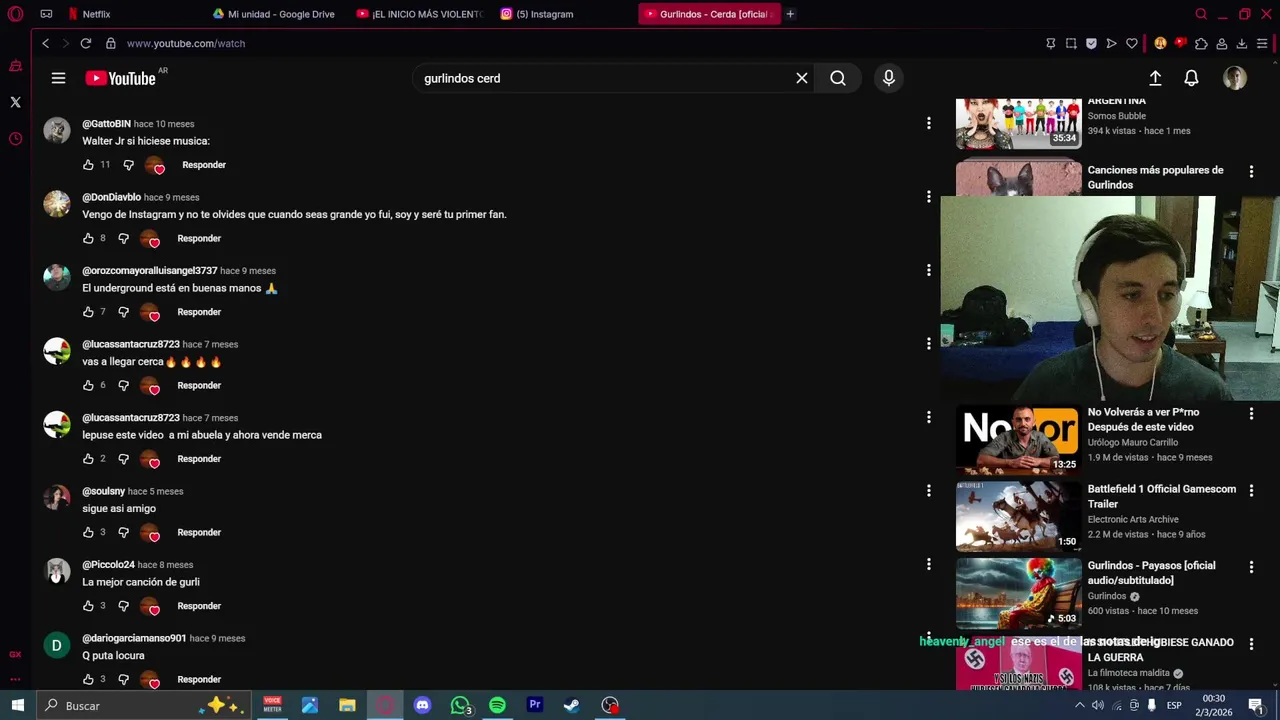
Task: Open WhatsApp from the taskbar
Action: [460, 705]
